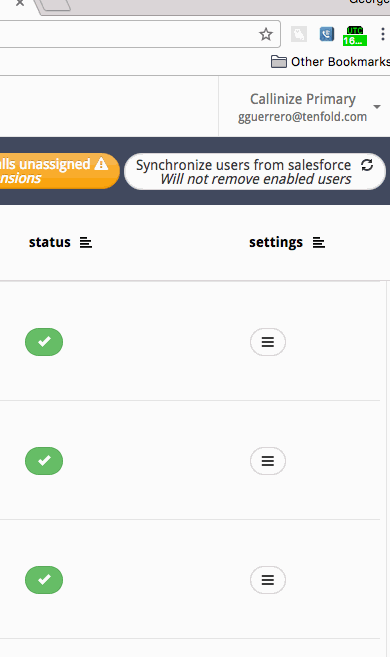Bookmark this page with the star icon
This screenshot has height=657, width=390.
pyautogui.click(x=266, y=34)
